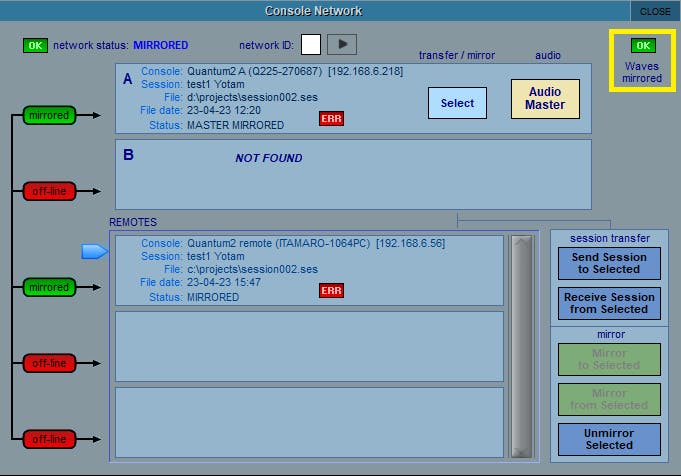Click the off-line status label for Console B

click(x=49, y=190)
